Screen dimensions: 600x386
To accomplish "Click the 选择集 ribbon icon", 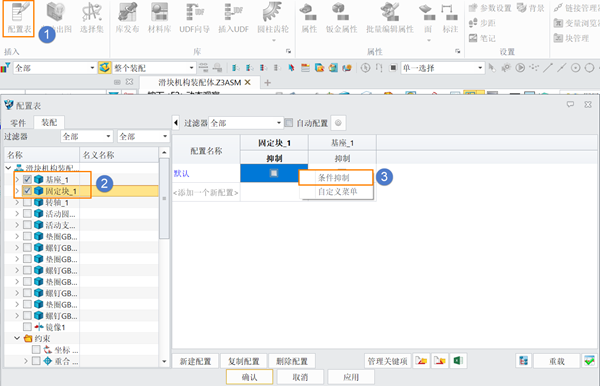I will [91, 18].
